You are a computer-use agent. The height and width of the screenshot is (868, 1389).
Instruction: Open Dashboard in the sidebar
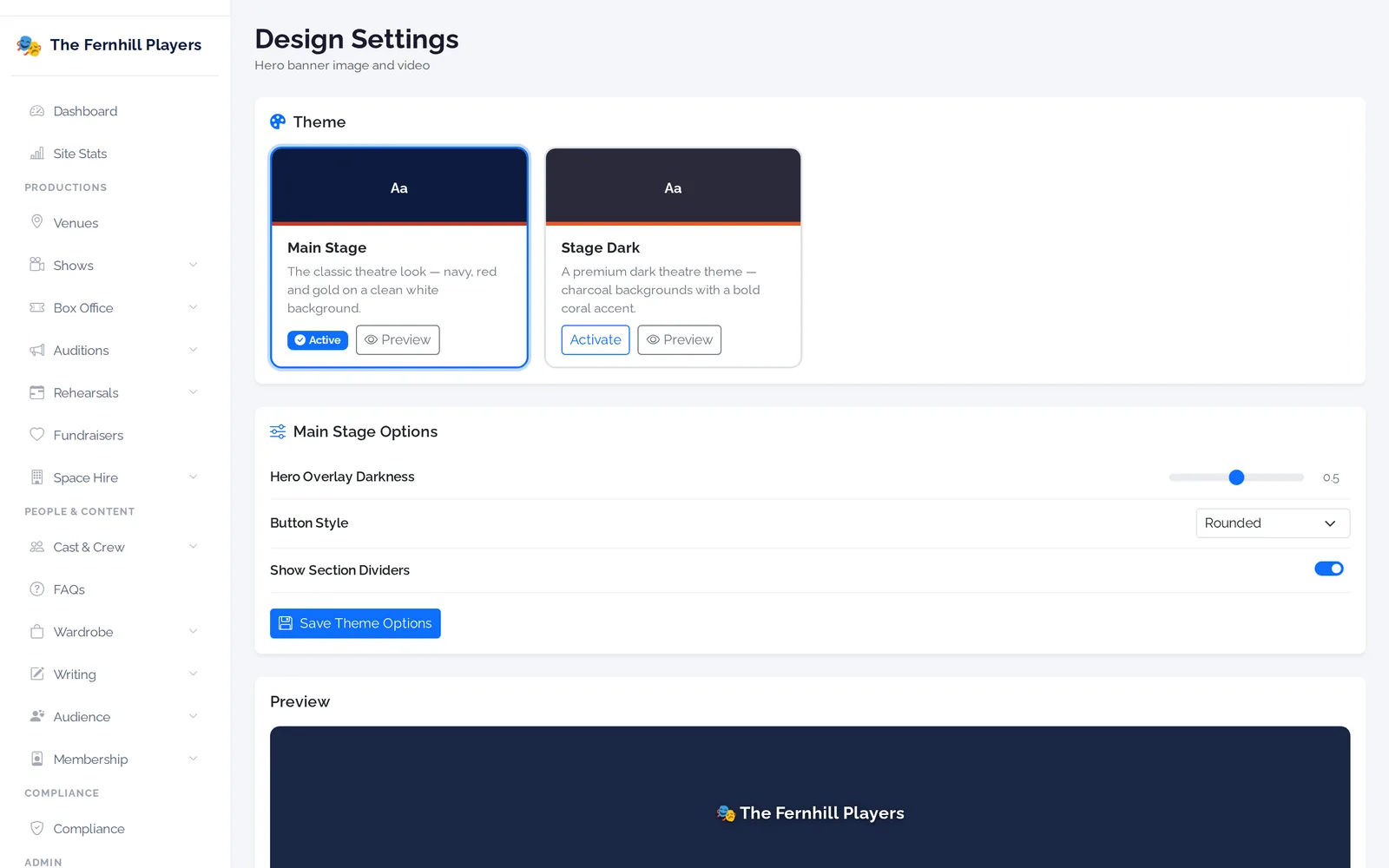[x=115, y=111]
